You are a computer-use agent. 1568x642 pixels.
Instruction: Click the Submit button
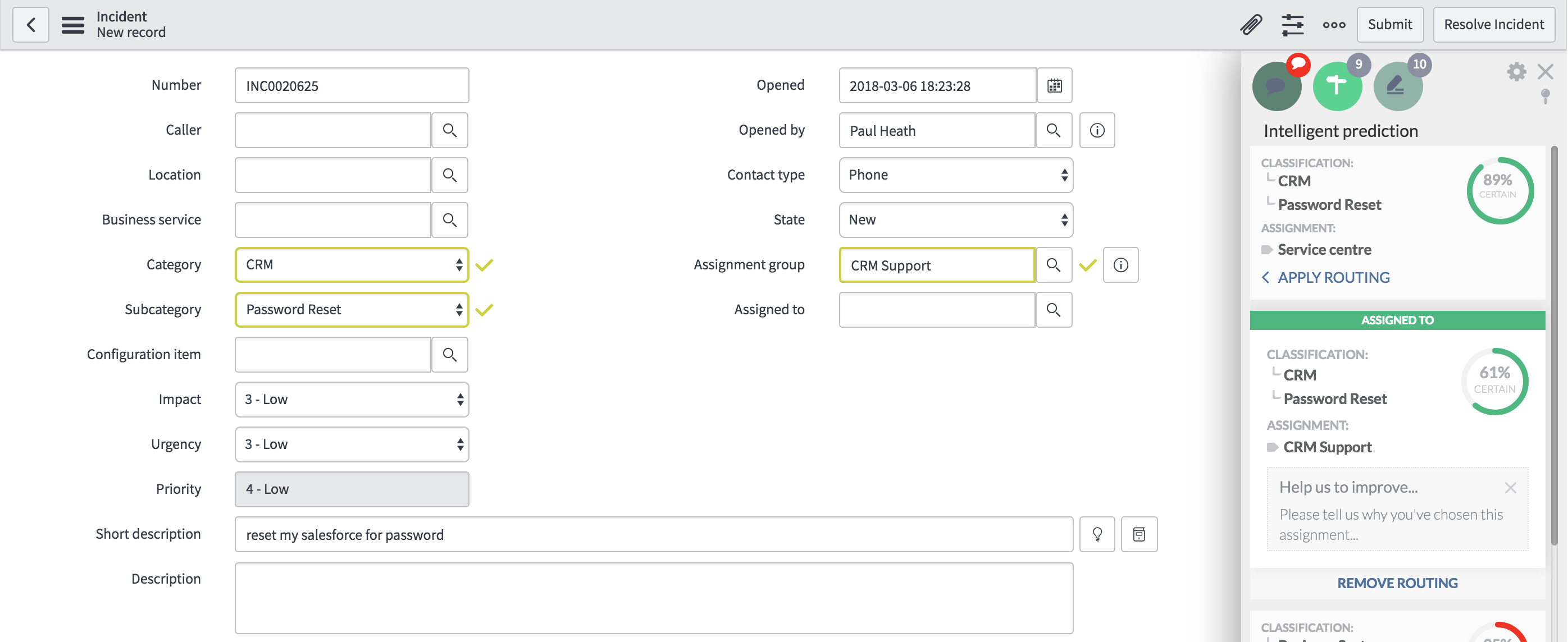pyautogui.click(x=1389, y=25)
